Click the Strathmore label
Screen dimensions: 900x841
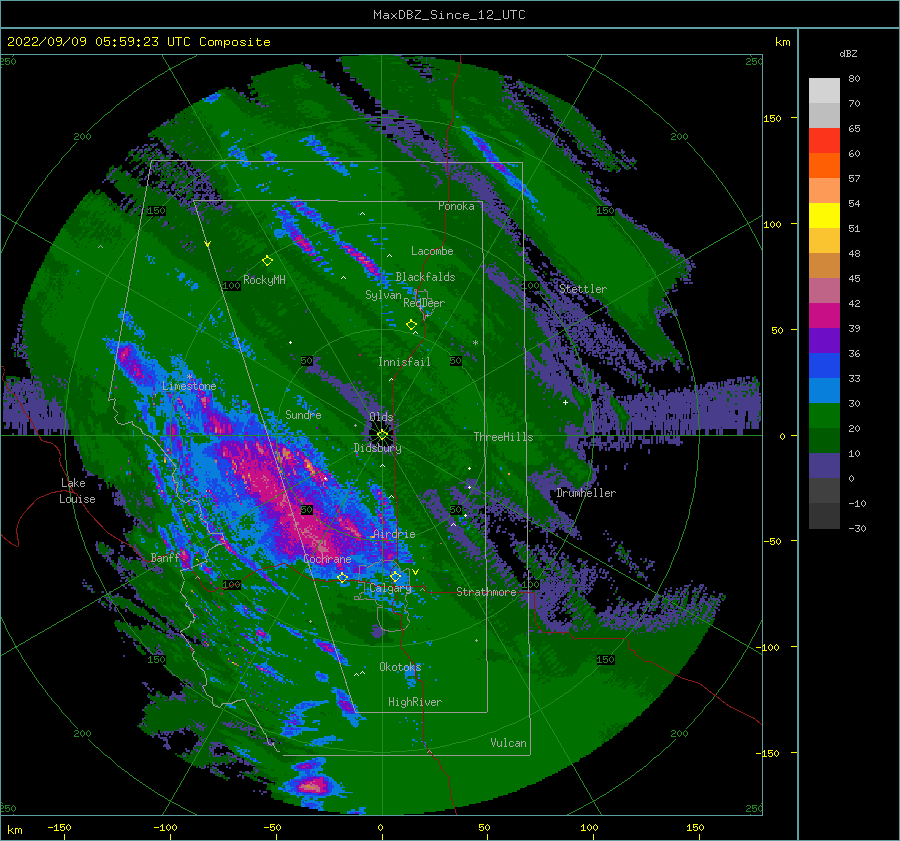(486, 592)
